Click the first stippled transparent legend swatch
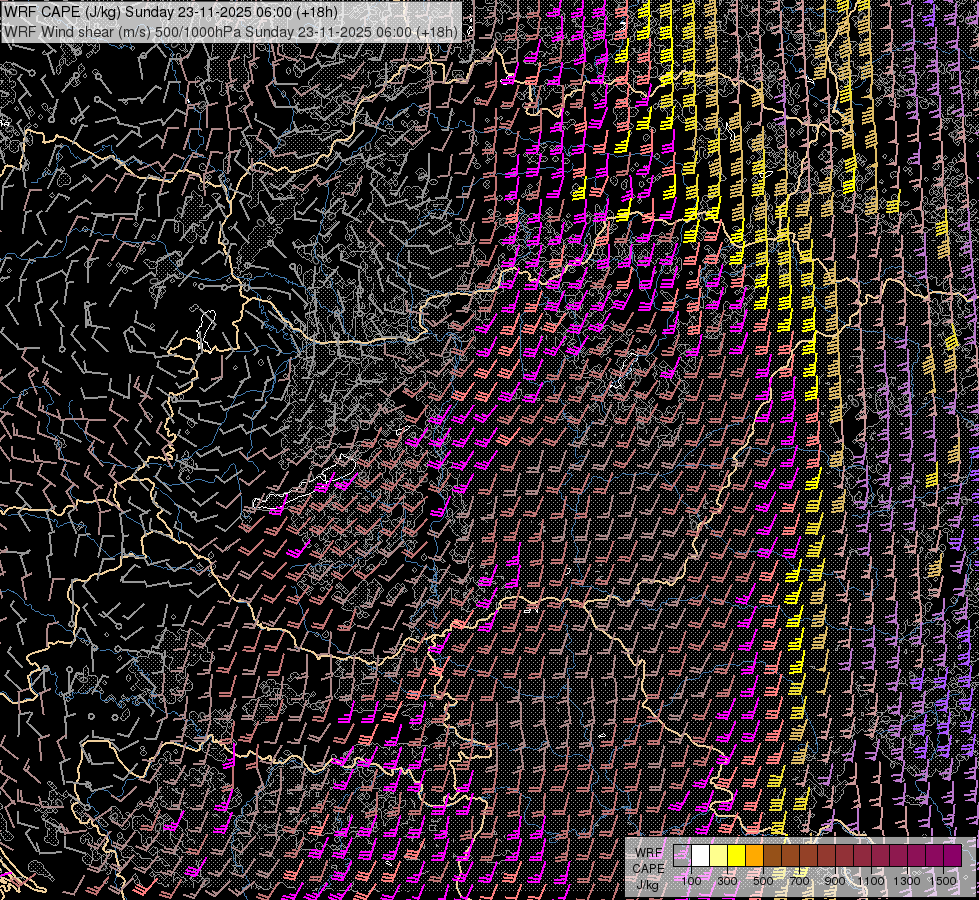 point(683,855)
